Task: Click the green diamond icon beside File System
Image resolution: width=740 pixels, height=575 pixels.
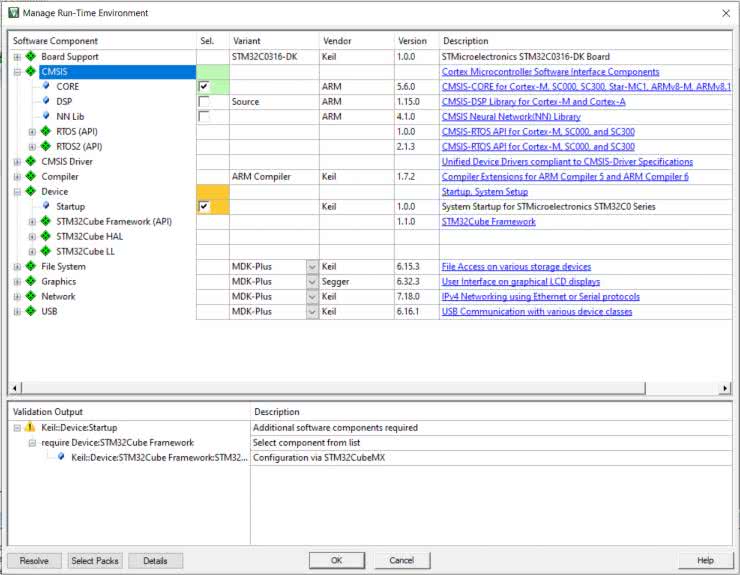Action: coord(30,267)
